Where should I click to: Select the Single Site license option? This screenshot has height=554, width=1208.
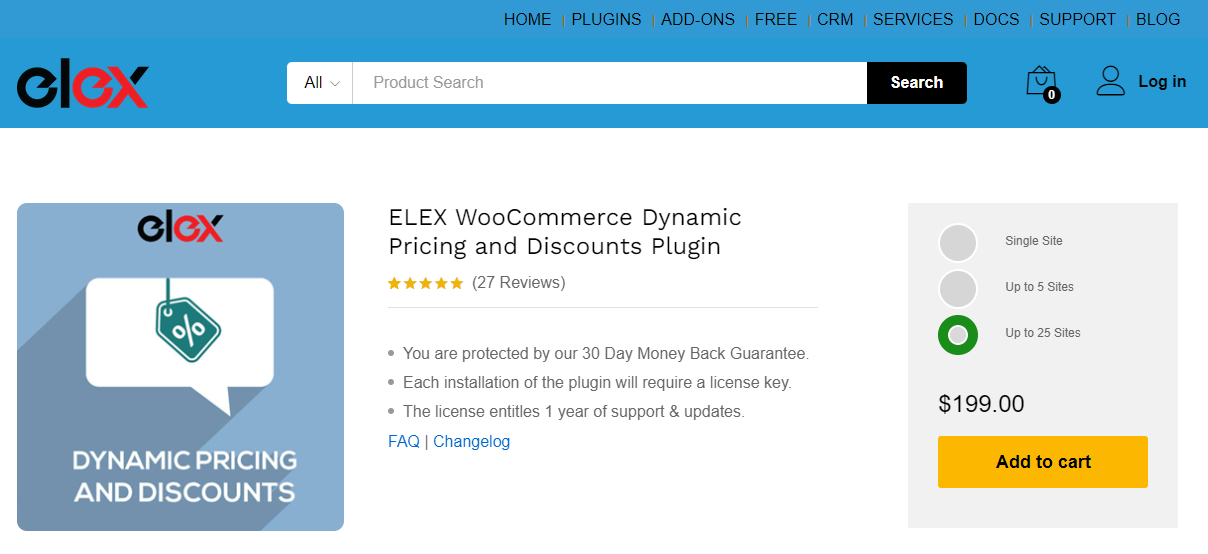958,243
